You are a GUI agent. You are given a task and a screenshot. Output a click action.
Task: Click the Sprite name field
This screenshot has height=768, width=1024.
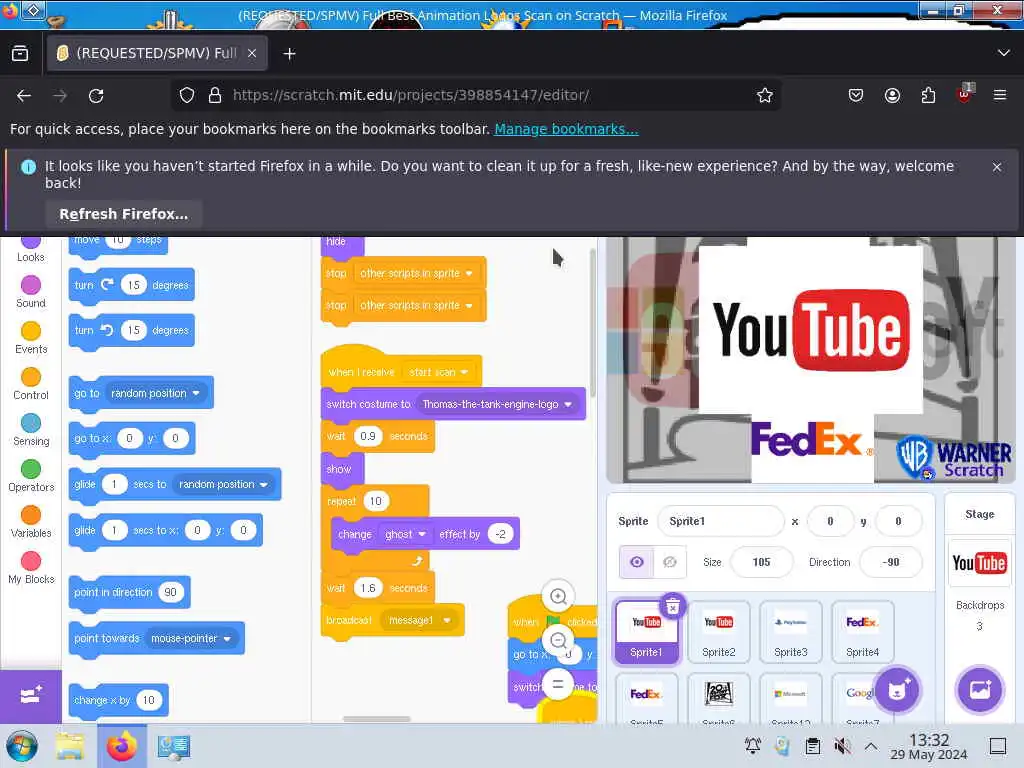tap(720, 521)
